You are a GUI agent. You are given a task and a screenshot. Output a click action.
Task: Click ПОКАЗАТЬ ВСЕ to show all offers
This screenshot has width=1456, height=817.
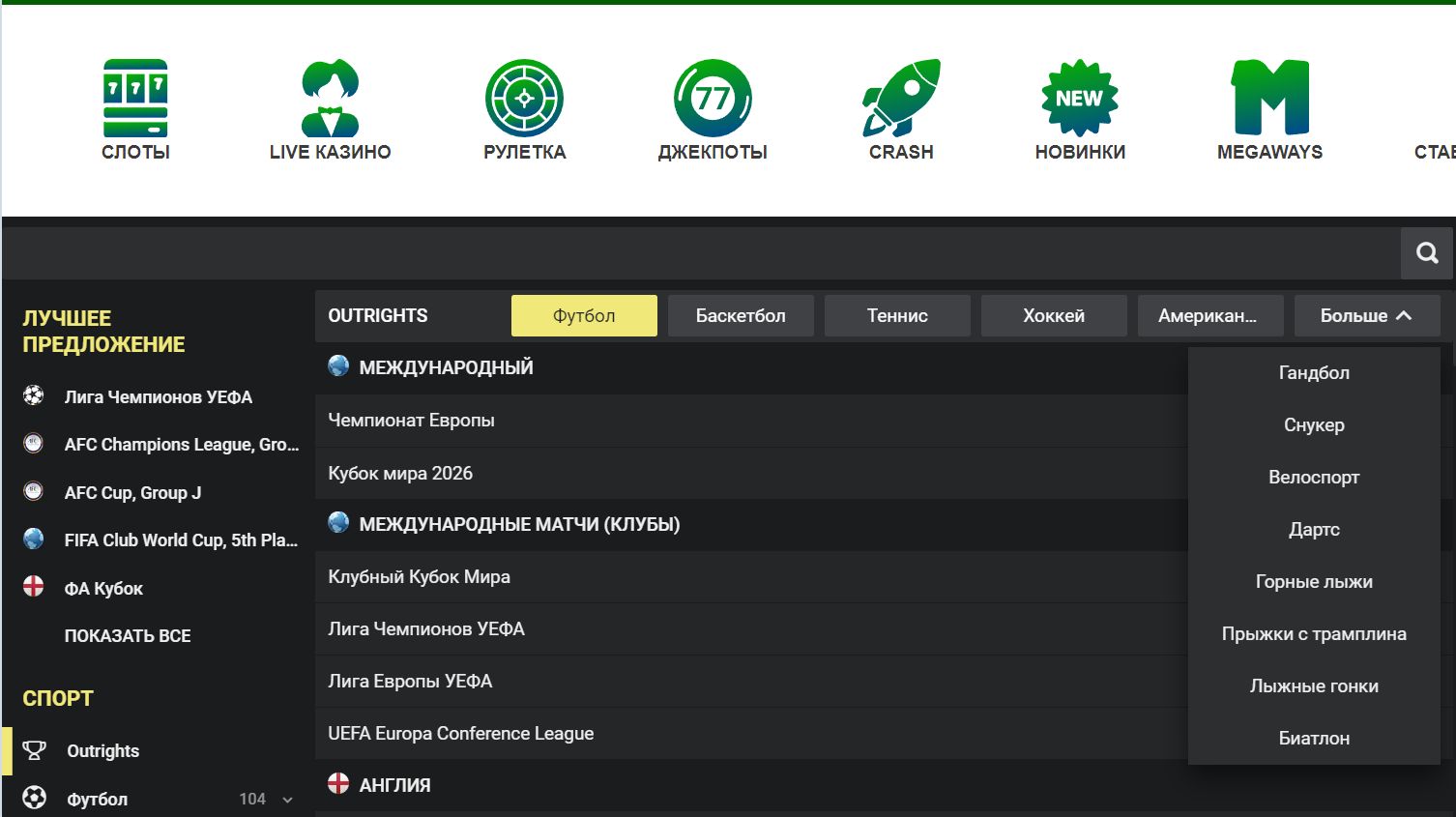128,636
